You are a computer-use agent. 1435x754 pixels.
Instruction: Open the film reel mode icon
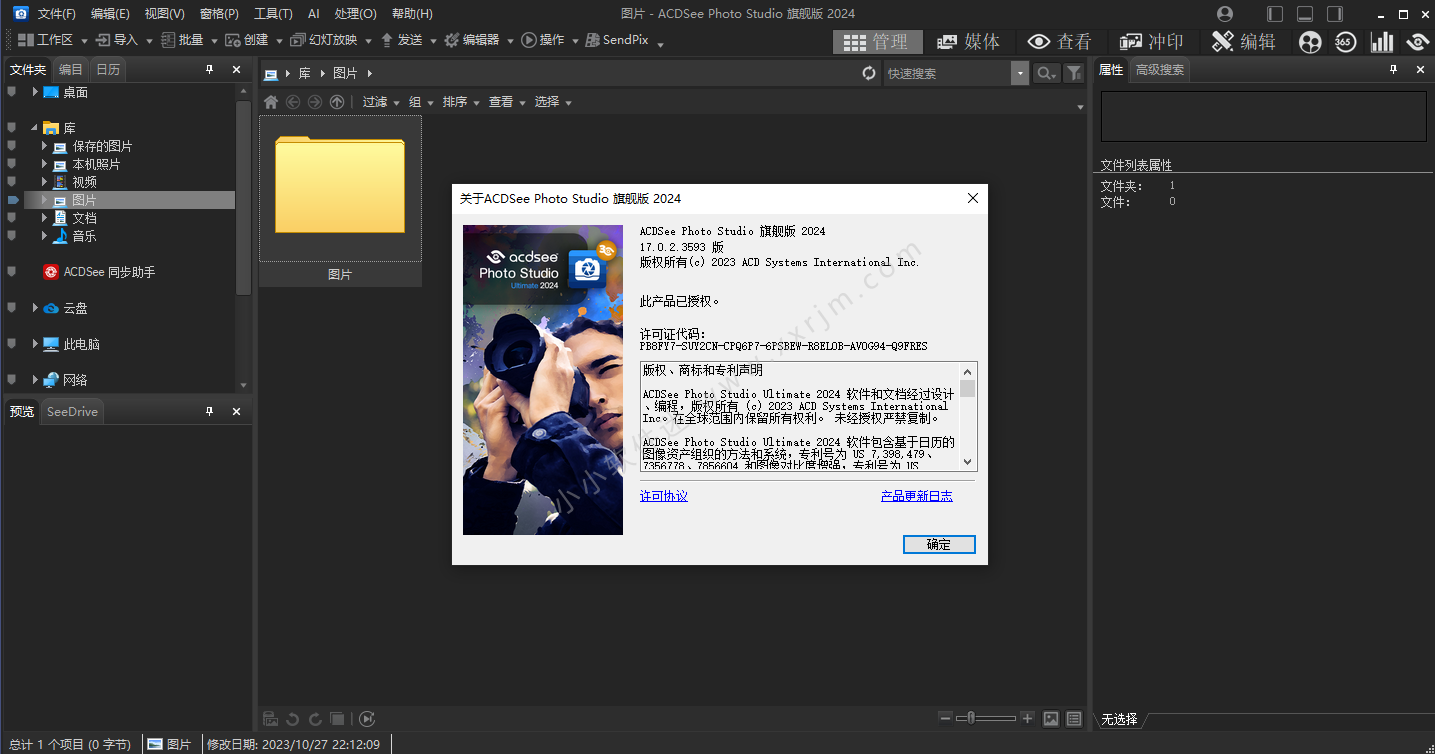coord(1310,41)
